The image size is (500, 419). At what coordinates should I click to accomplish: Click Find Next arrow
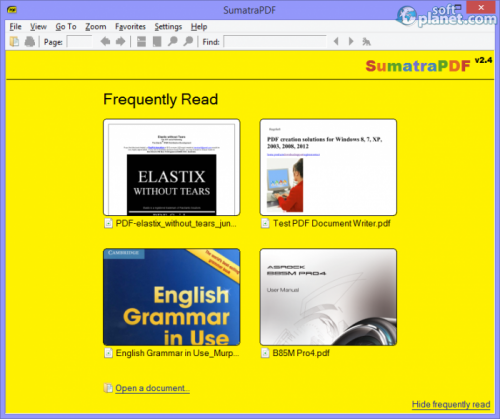click(x=351, y=41)
